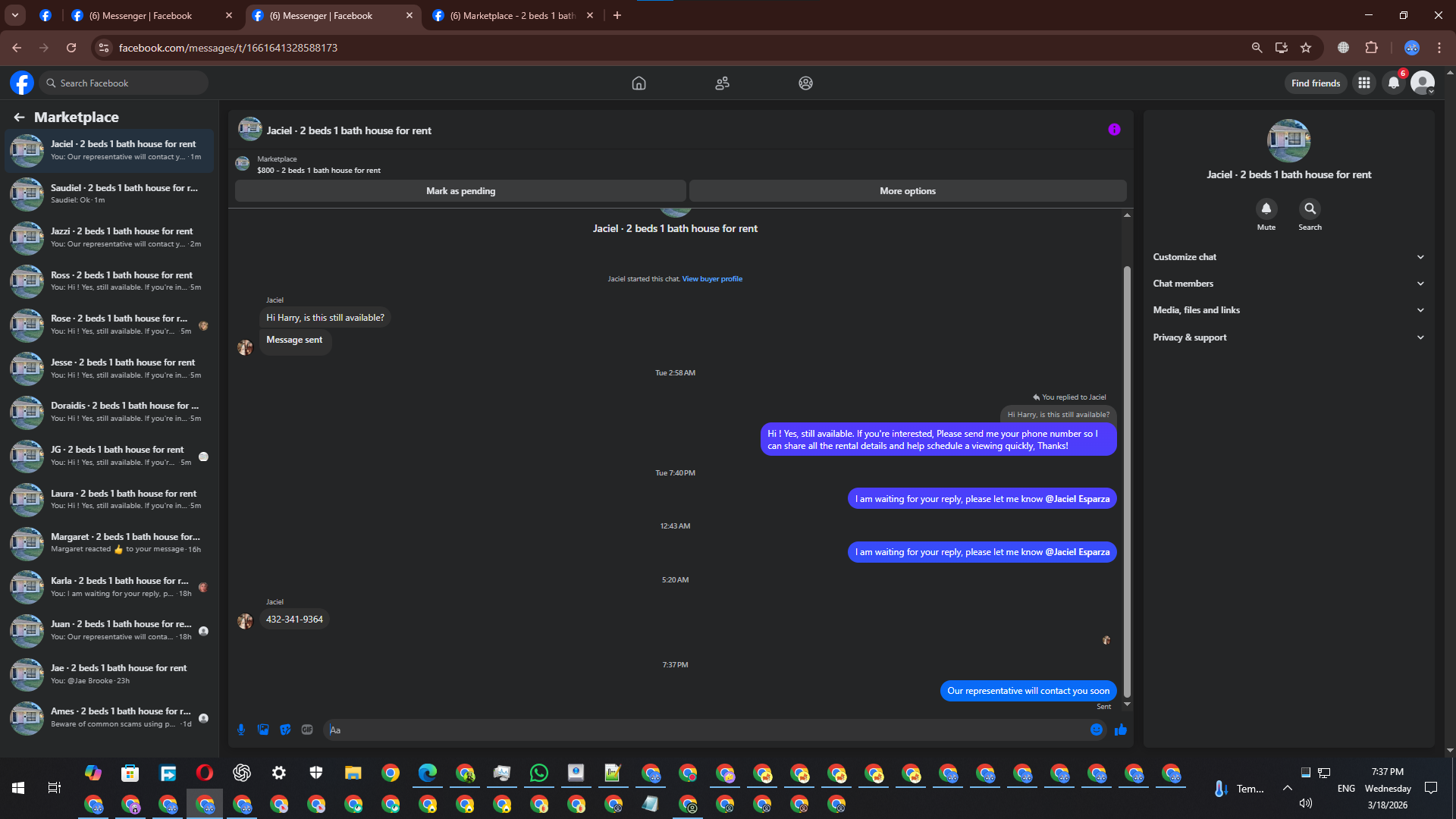Search in conversation via Search icon
The image size is (1456, 819).
coord(1310,209)
